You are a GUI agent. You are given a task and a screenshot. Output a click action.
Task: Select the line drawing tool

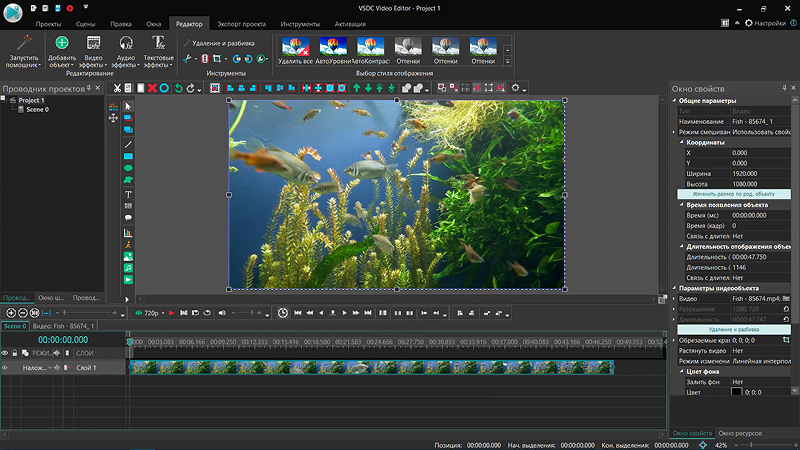[x=128, y=144]
